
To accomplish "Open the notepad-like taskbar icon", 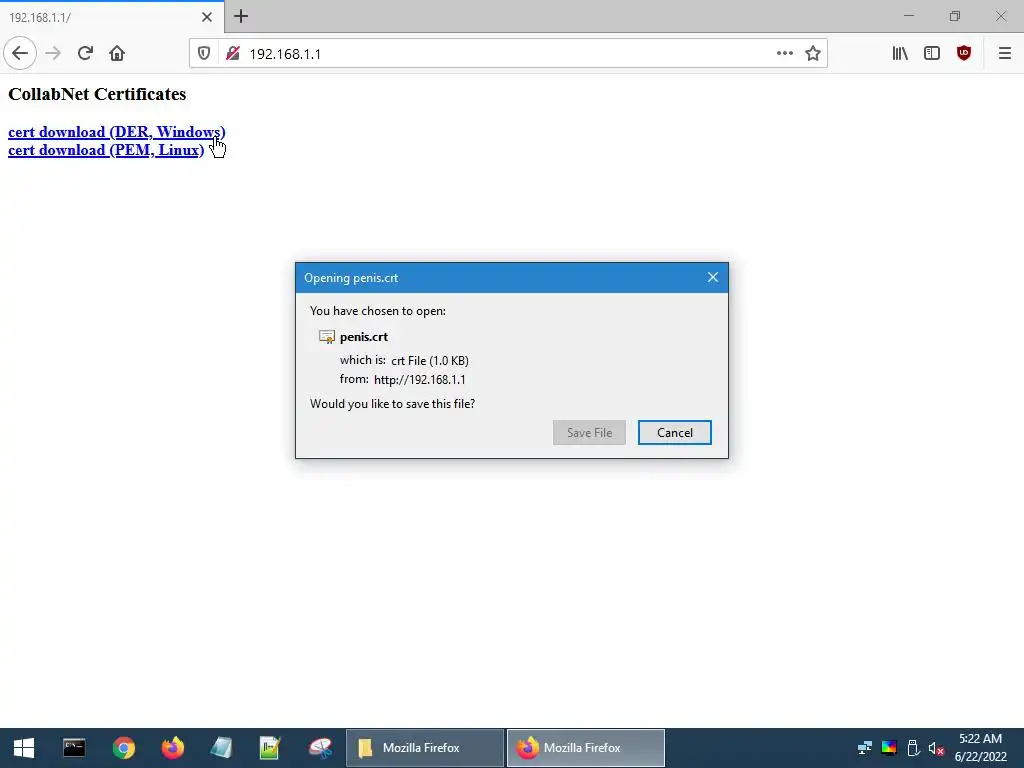I will tap(221, 748).
